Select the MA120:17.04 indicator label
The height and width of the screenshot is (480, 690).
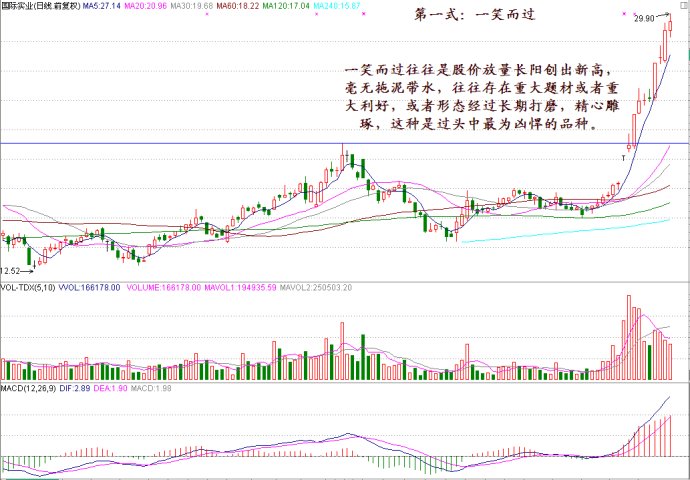coord(286,6)
